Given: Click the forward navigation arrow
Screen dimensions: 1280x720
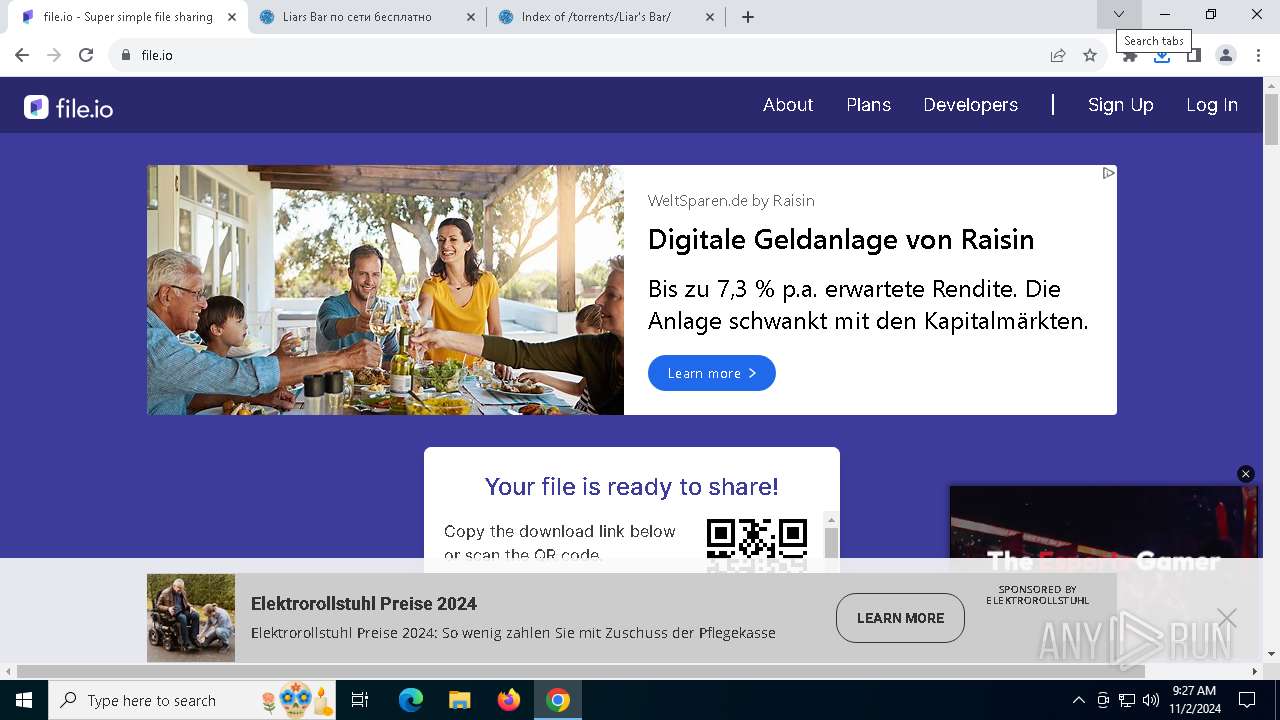Looking at the screenshot, I should (54, 55).
